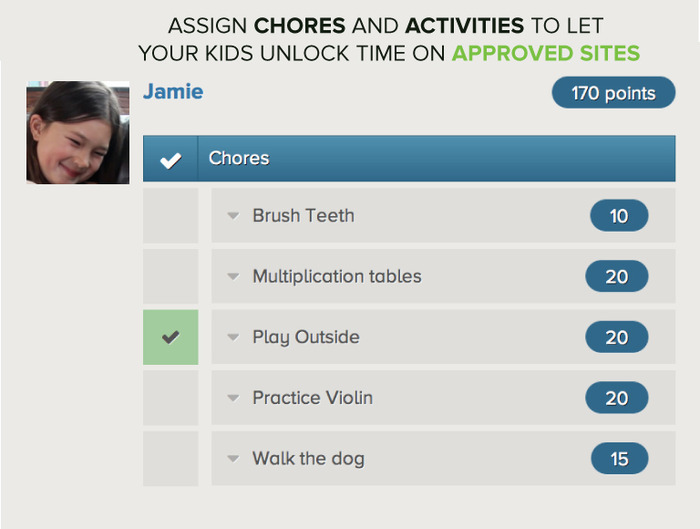Tick the Walk the dog checkbox
The image size is (700, 529).
170,459
